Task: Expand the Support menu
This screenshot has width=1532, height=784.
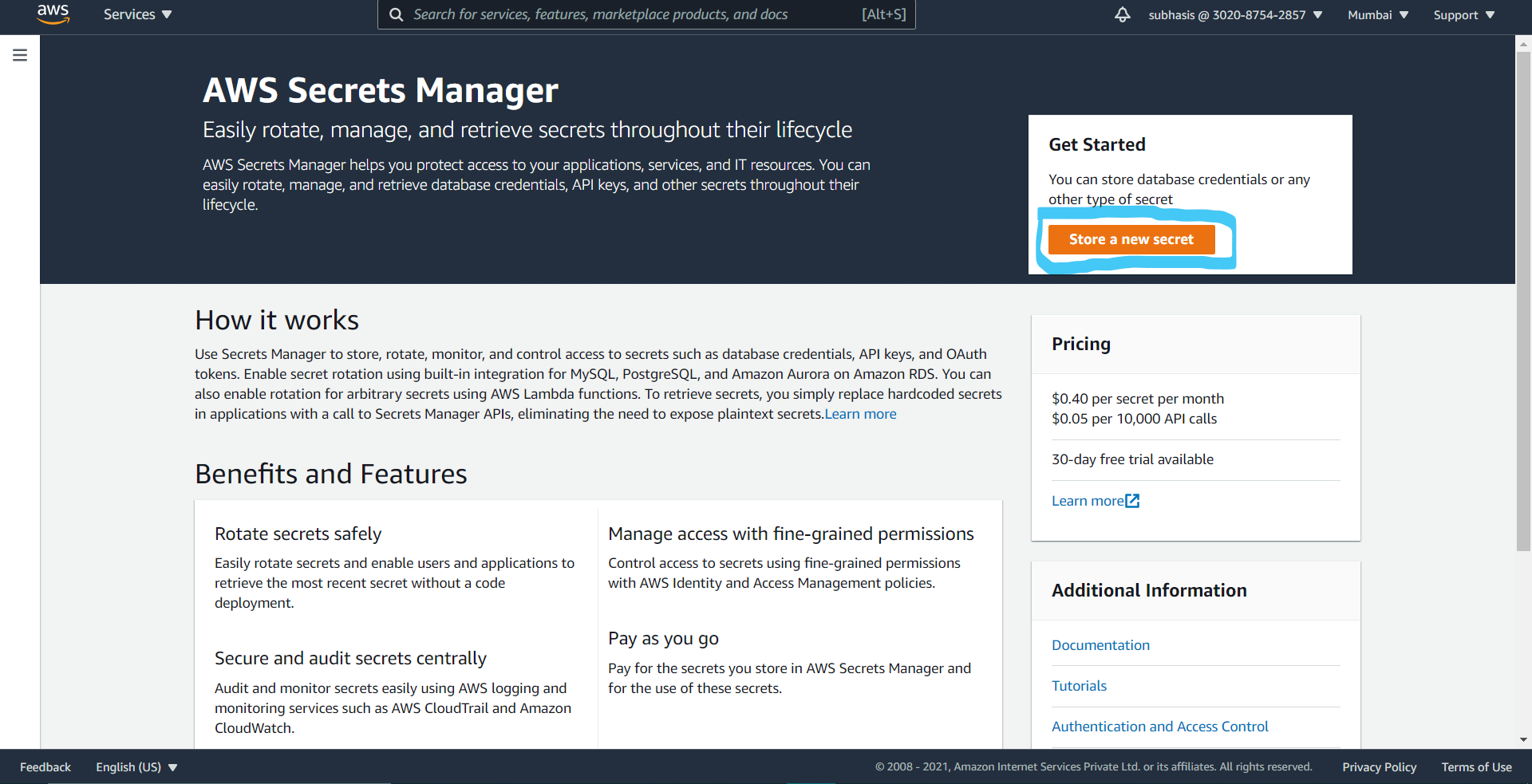Action: pos(1464,15)
